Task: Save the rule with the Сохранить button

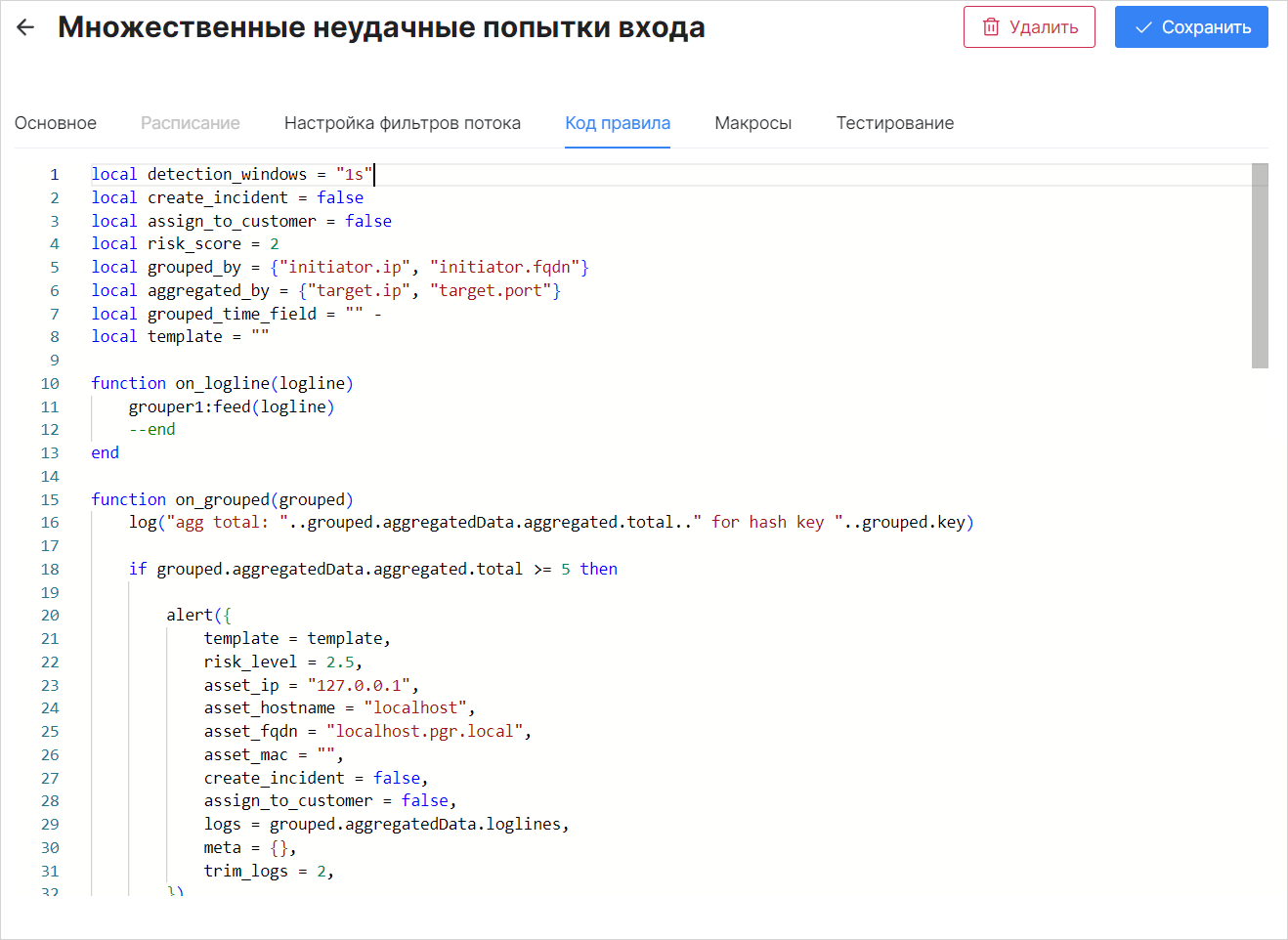Action: point(1190,27)
